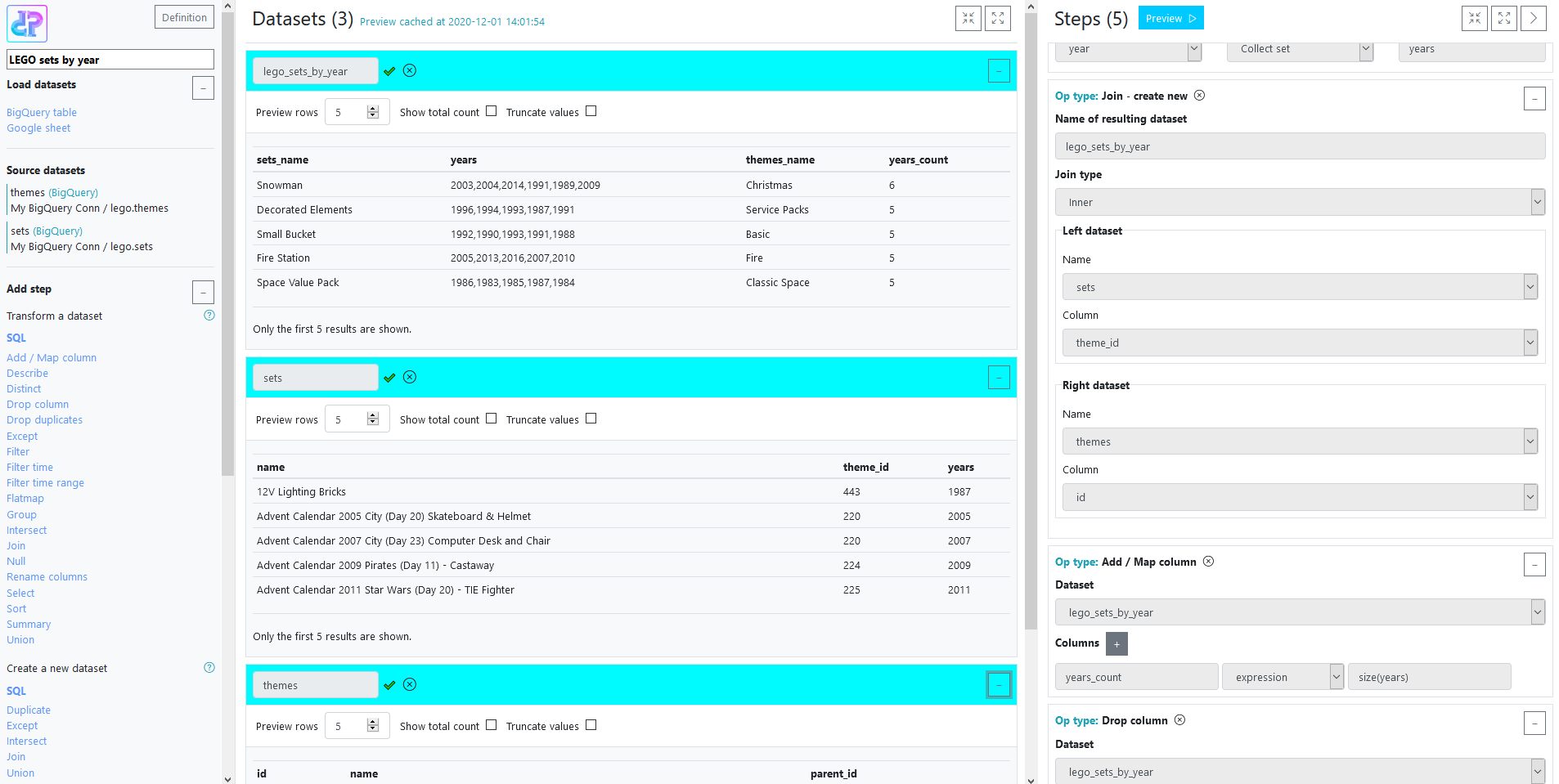Enable Truncate values for the themes dataset
This screenshot has width=1559, height=784.
click(x=591, y=725)
